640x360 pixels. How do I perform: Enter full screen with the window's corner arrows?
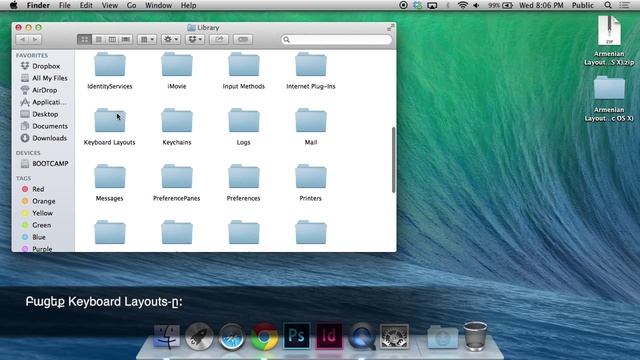pos(391,27)
